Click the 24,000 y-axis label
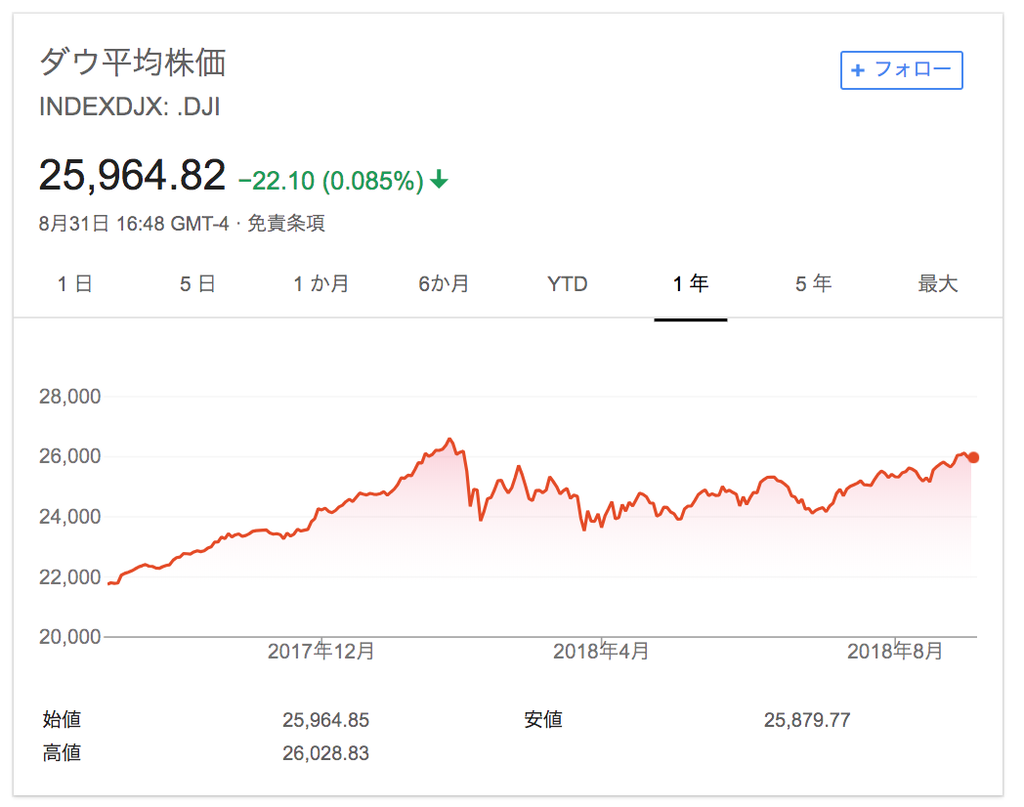The height and width of the screenshot is (807, 1024). coord(70,516)
